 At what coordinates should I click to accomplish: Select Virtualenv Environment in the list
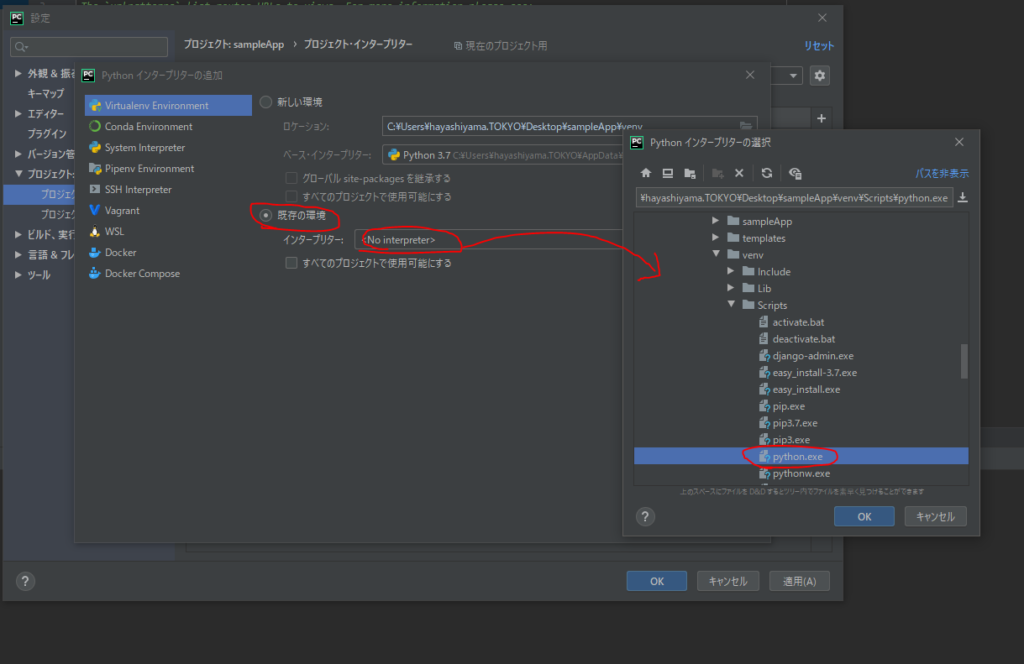(168, 105)
